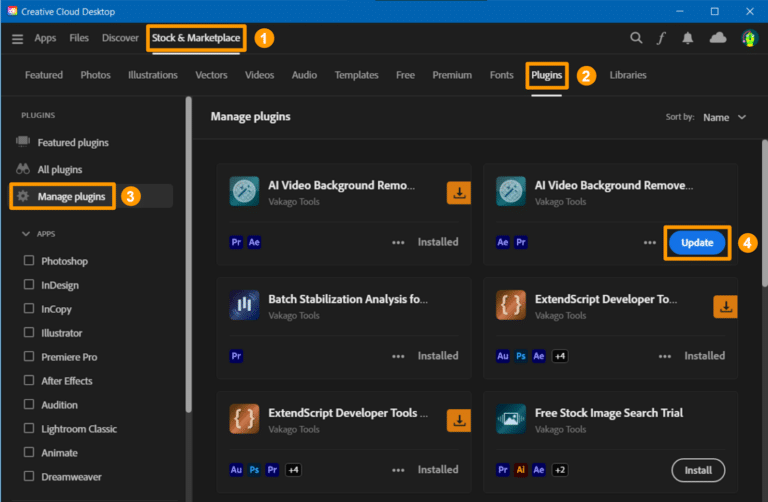Install Free Stock Image Search Trial
Screen dimensions: 768x502
pyautogui.click(x=698, y=471)
